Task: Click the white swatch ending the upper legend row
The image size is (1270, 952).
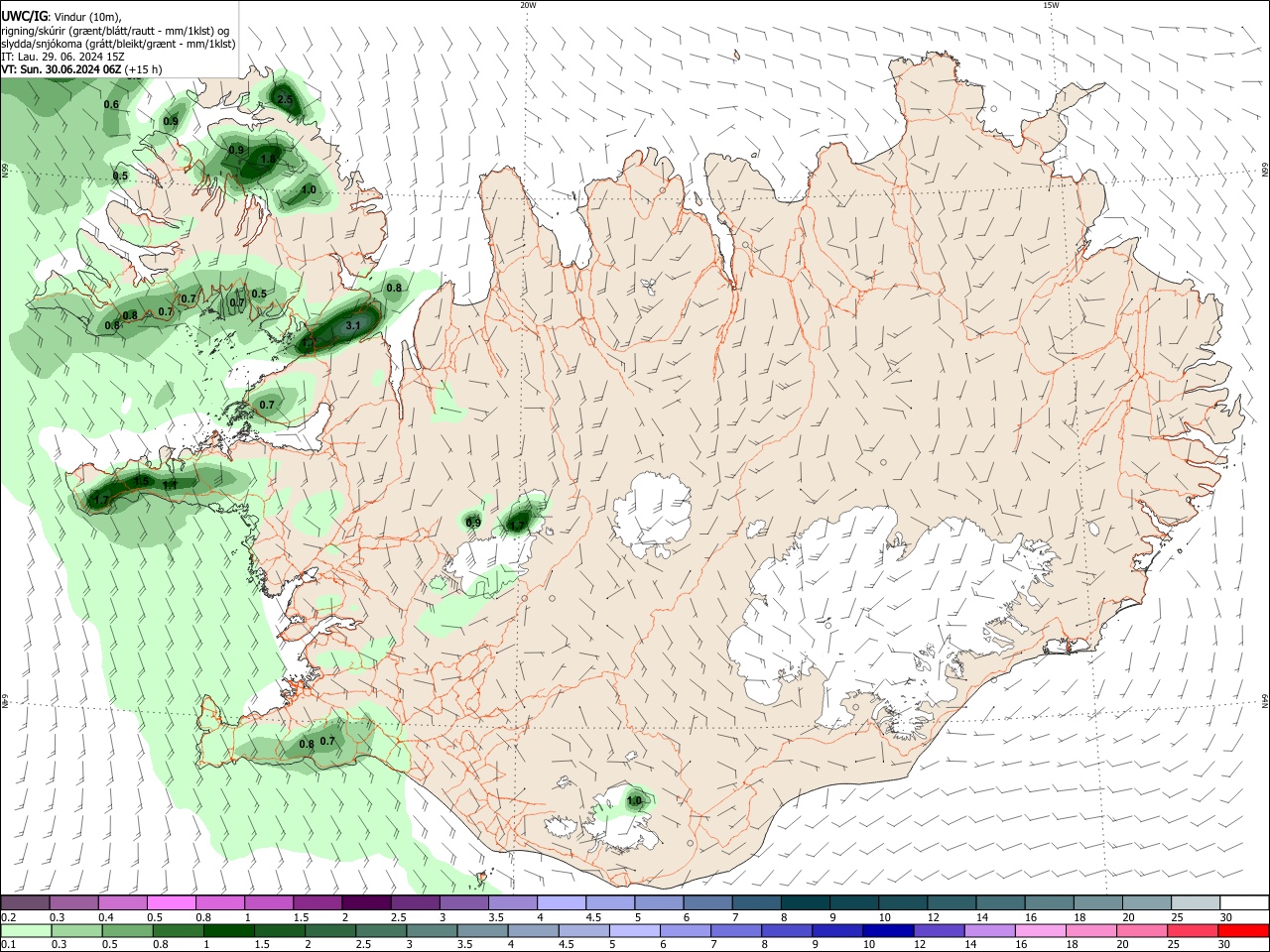Action: point(1245,902)
